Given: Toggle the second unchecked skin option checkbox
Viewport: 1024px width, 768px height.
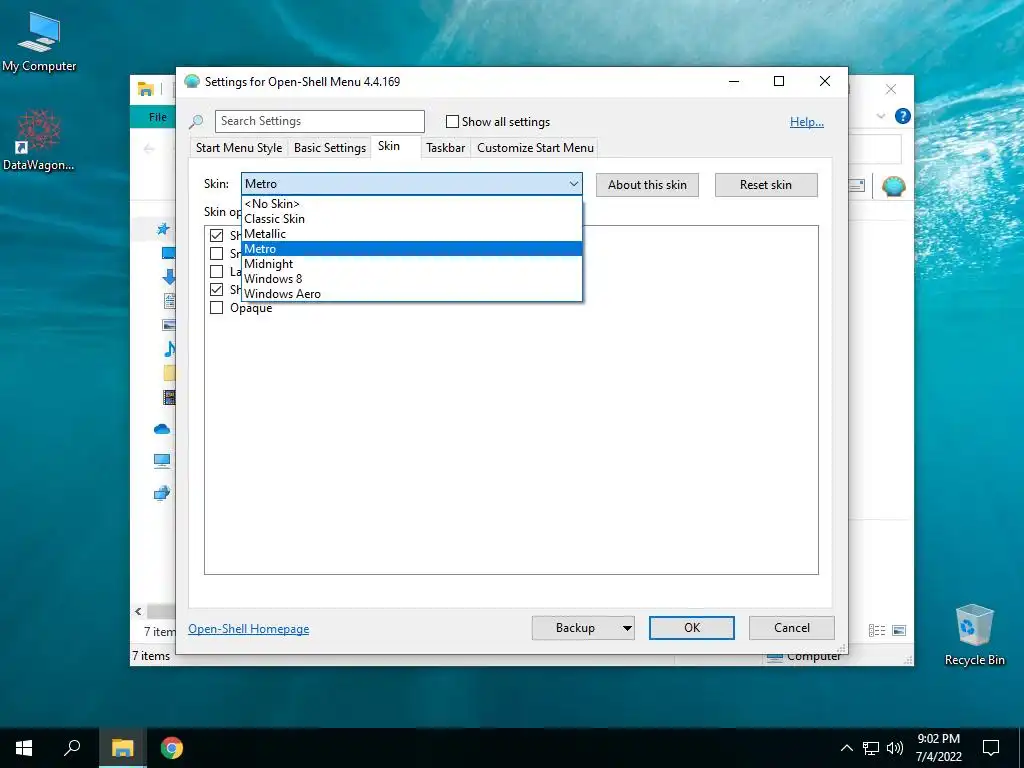Looking at the screenshot, I should point(216,253).
